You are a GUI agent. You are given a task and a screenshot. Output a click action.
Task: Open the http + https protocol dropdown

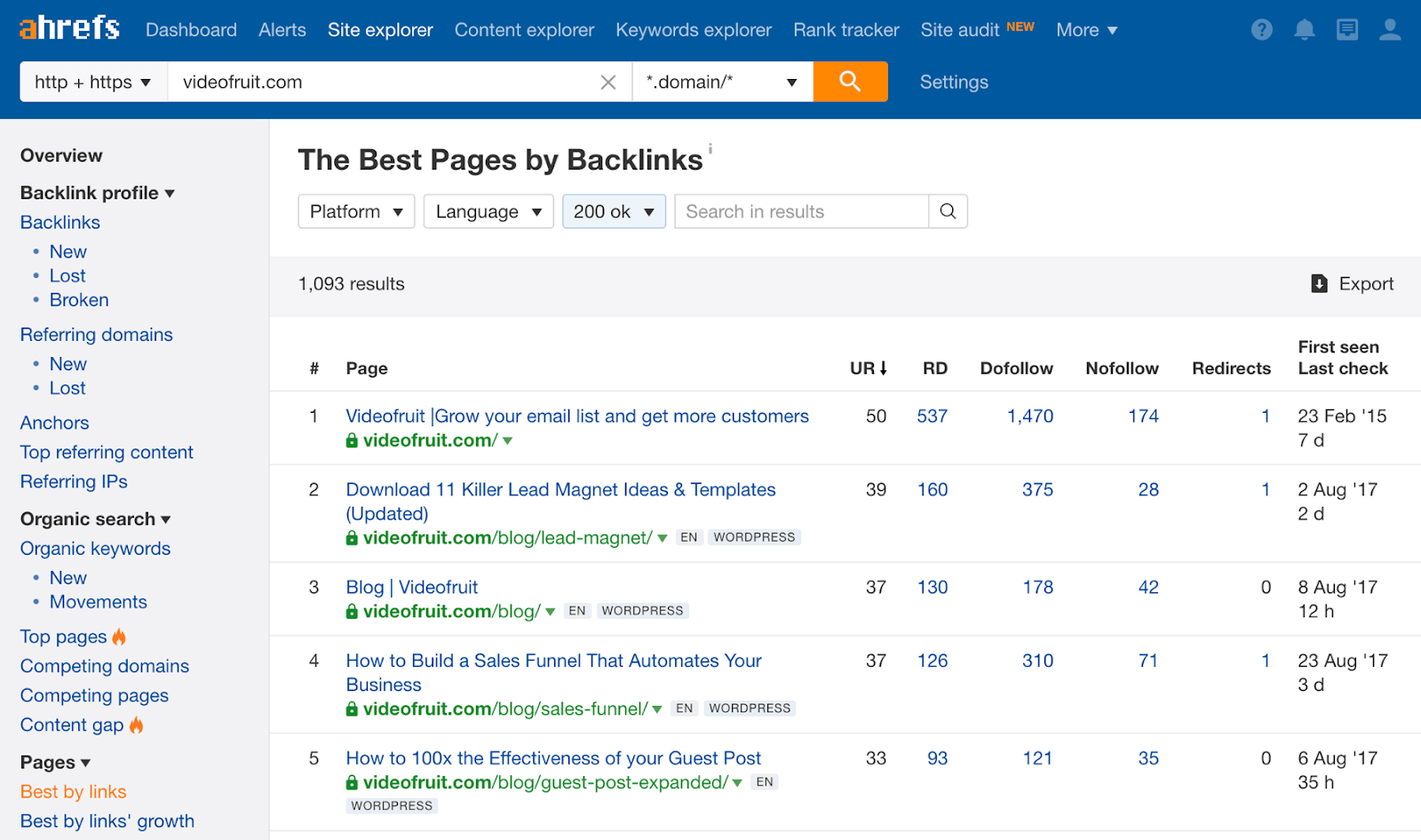tap(93, 82)
